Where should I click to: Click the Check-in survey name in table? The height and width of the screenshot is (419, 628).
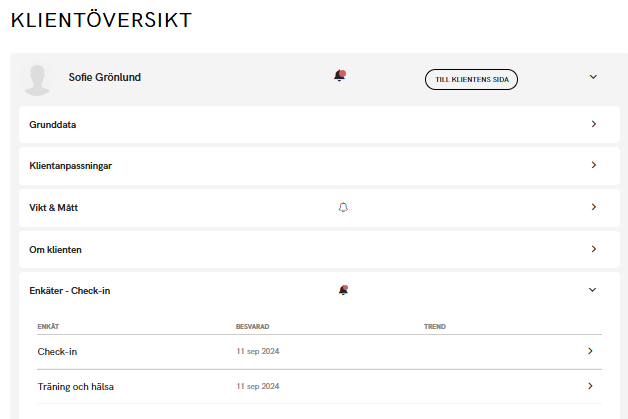point(57,352)
